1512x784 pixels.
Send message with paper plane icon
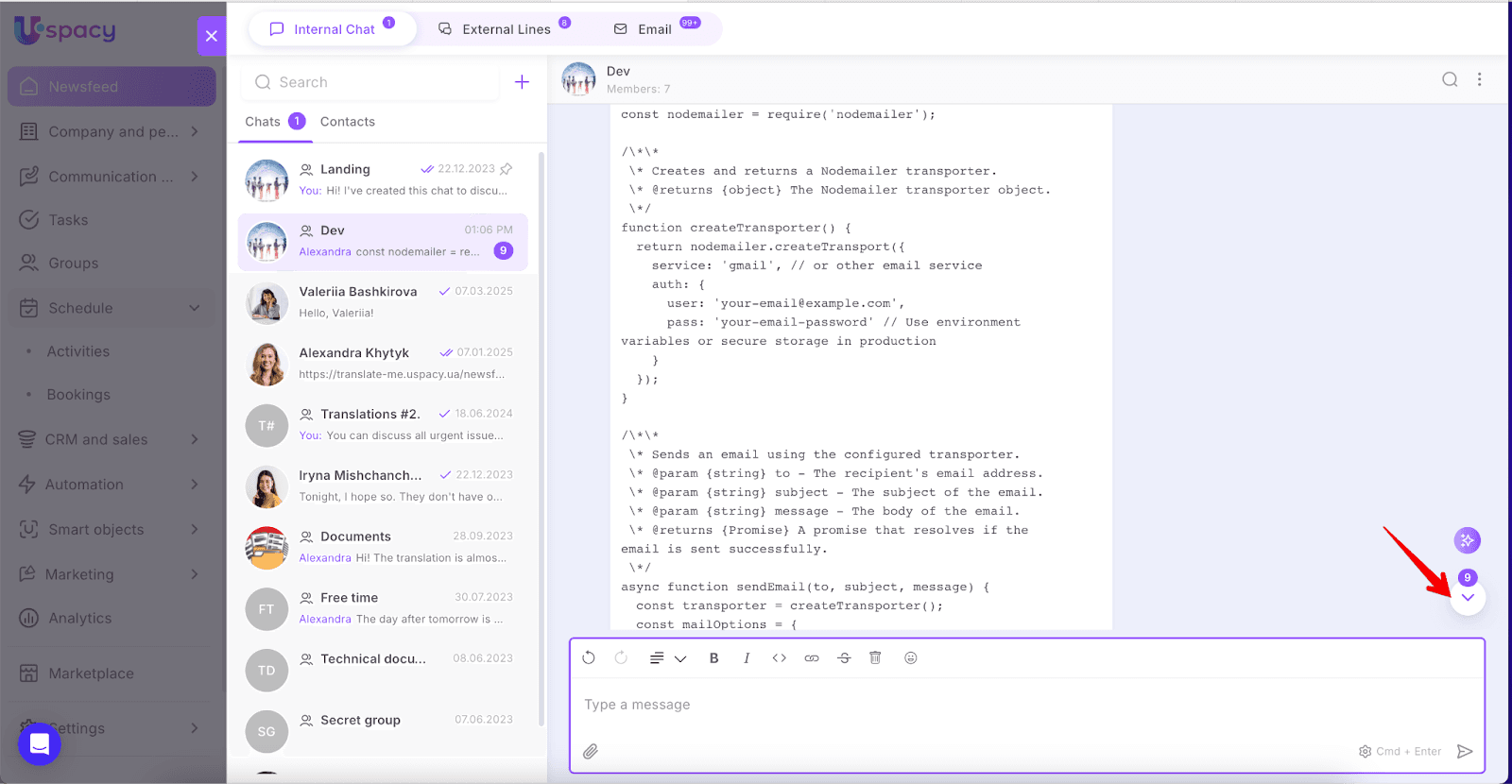tap(1465, 751)
